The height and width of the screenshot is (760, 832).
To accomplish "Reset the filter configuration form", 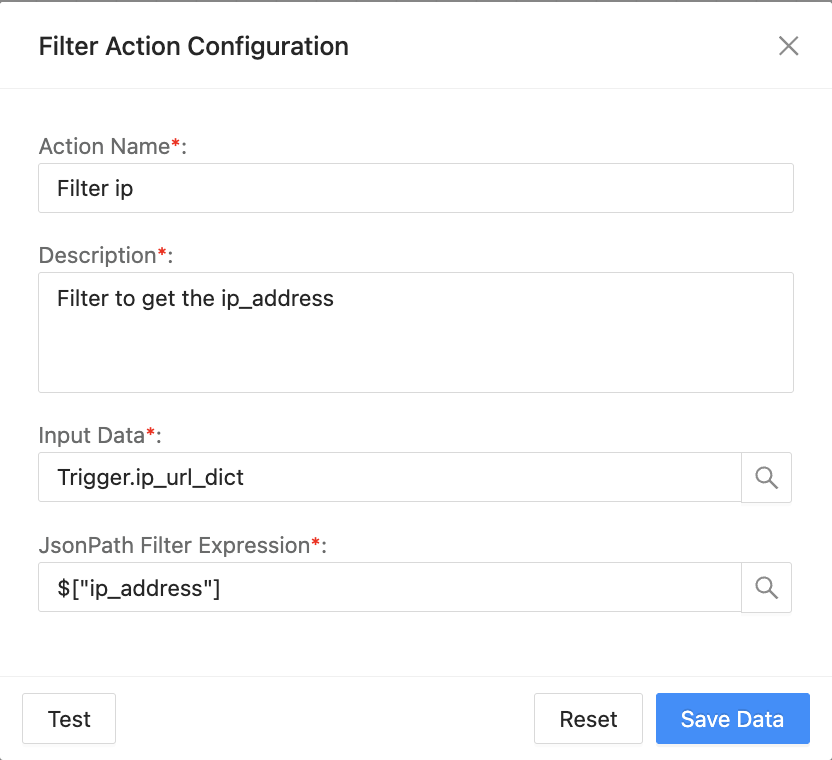I will click(588, 719).
